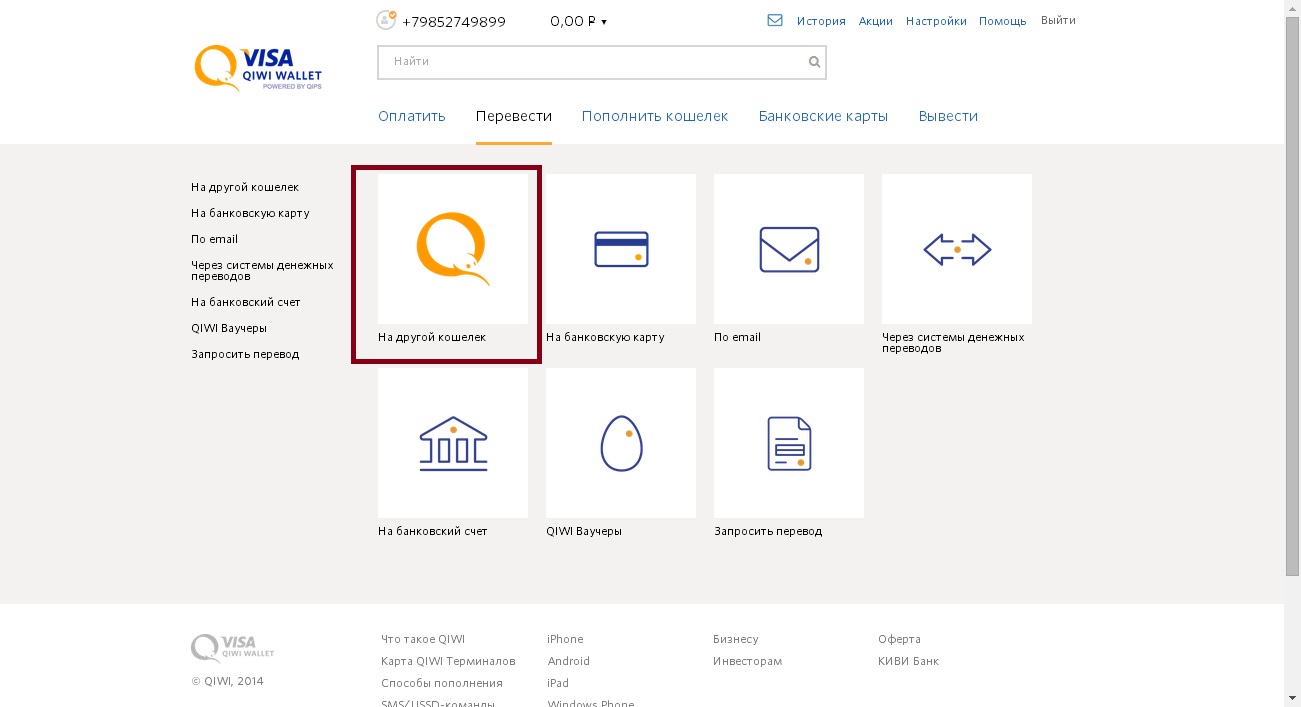Go to Настройки
This screenshot has height=707, width=1301.
pyautogui.click(x=936, y=21)
